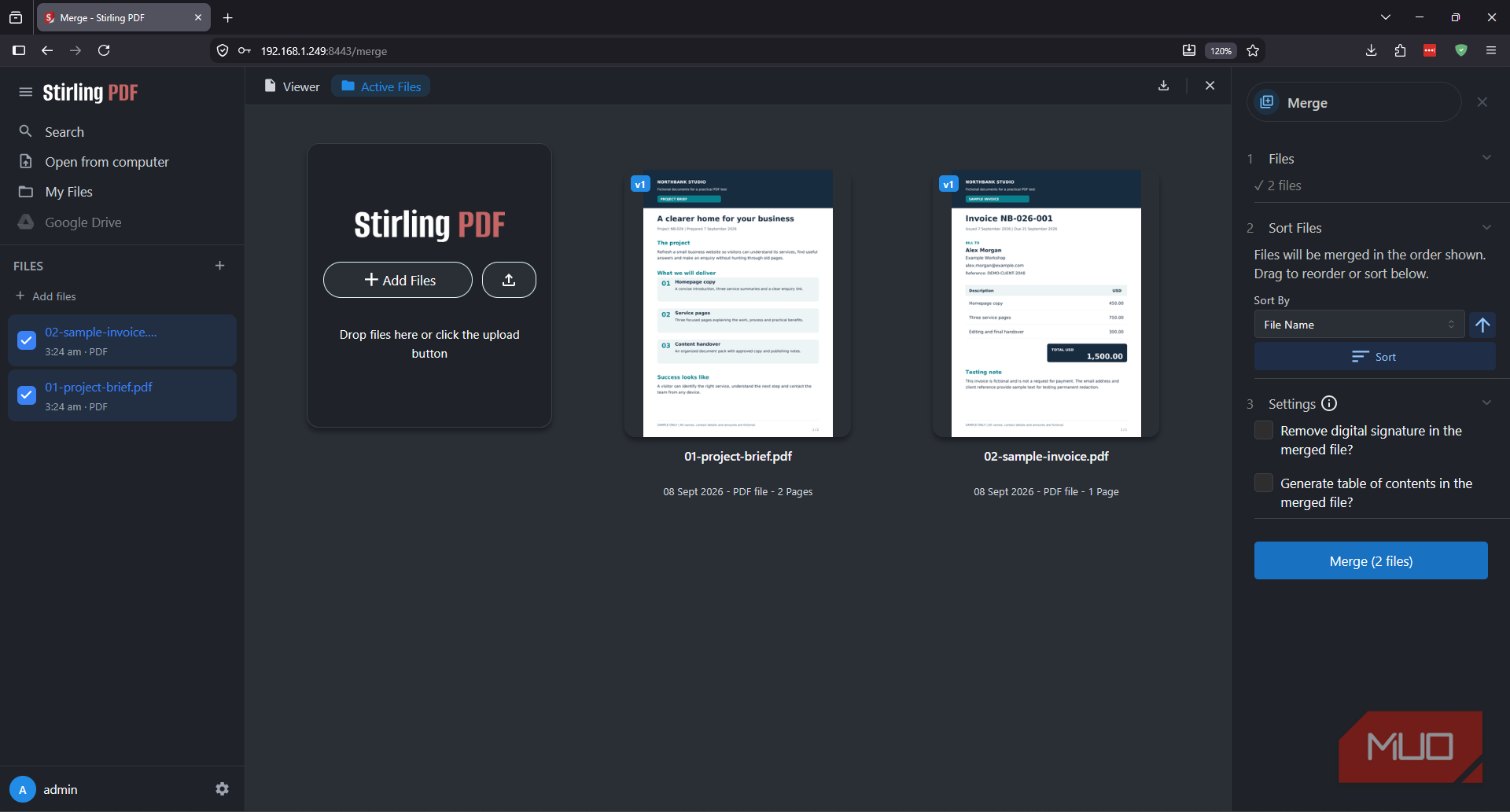The height and width of the screenshot is (812, 1510).
Task: Reload the page in the browser
Action: tap(104, 50)
